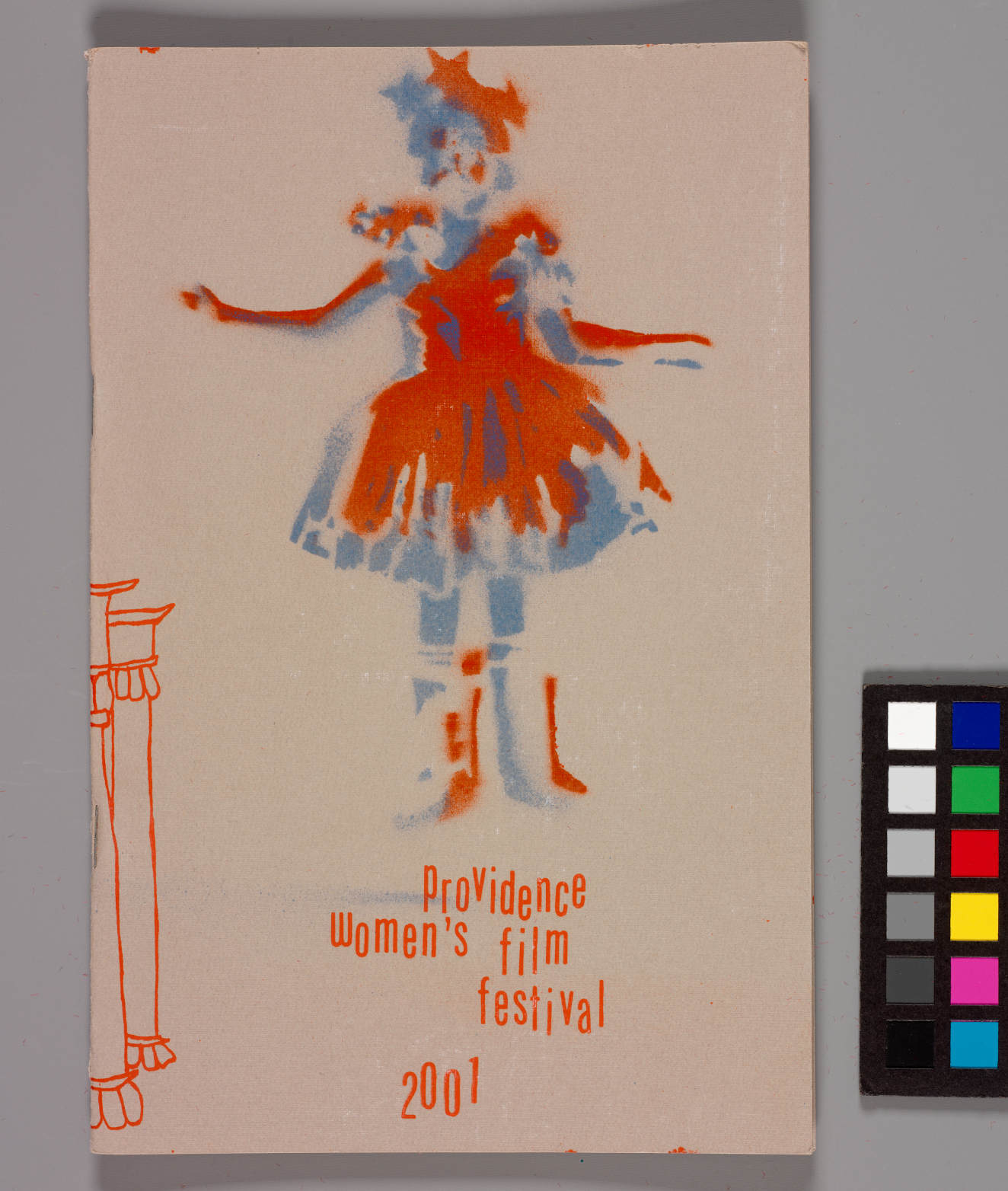Select the yellow color swatch

[975, 917]
